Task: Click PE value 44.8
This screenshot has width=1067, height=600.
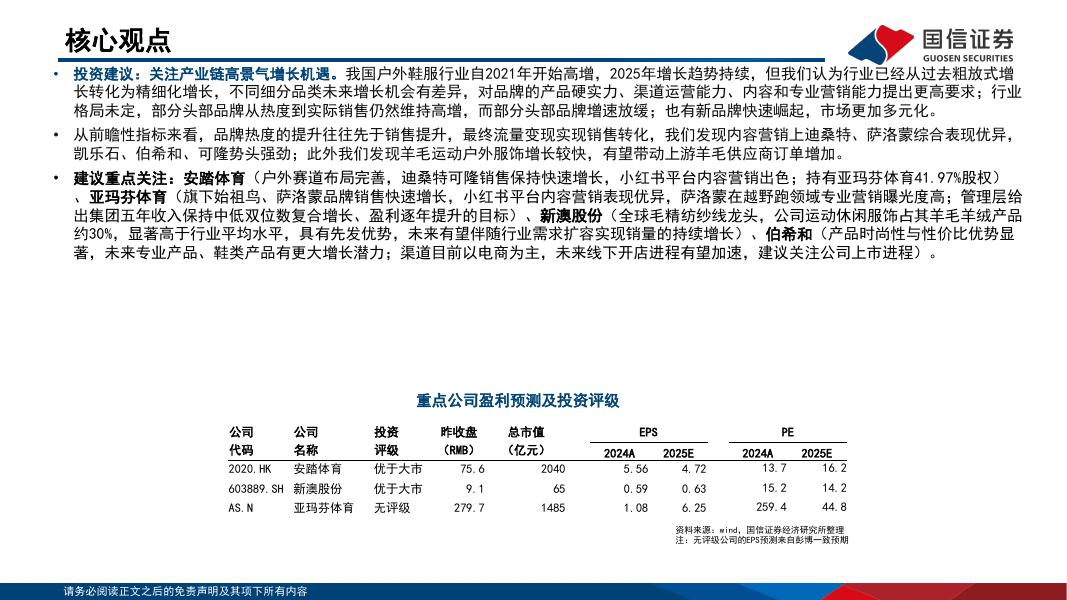Action: [834, 507]
